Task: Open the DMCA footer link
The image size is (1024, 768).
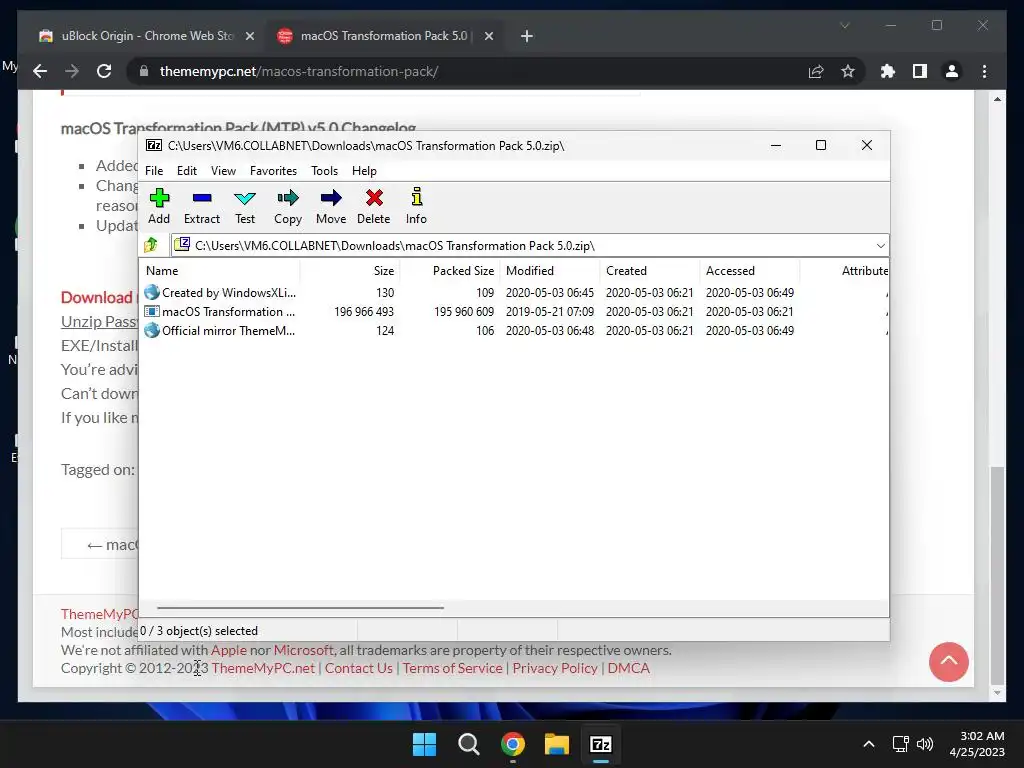Action: coord(629,668)
